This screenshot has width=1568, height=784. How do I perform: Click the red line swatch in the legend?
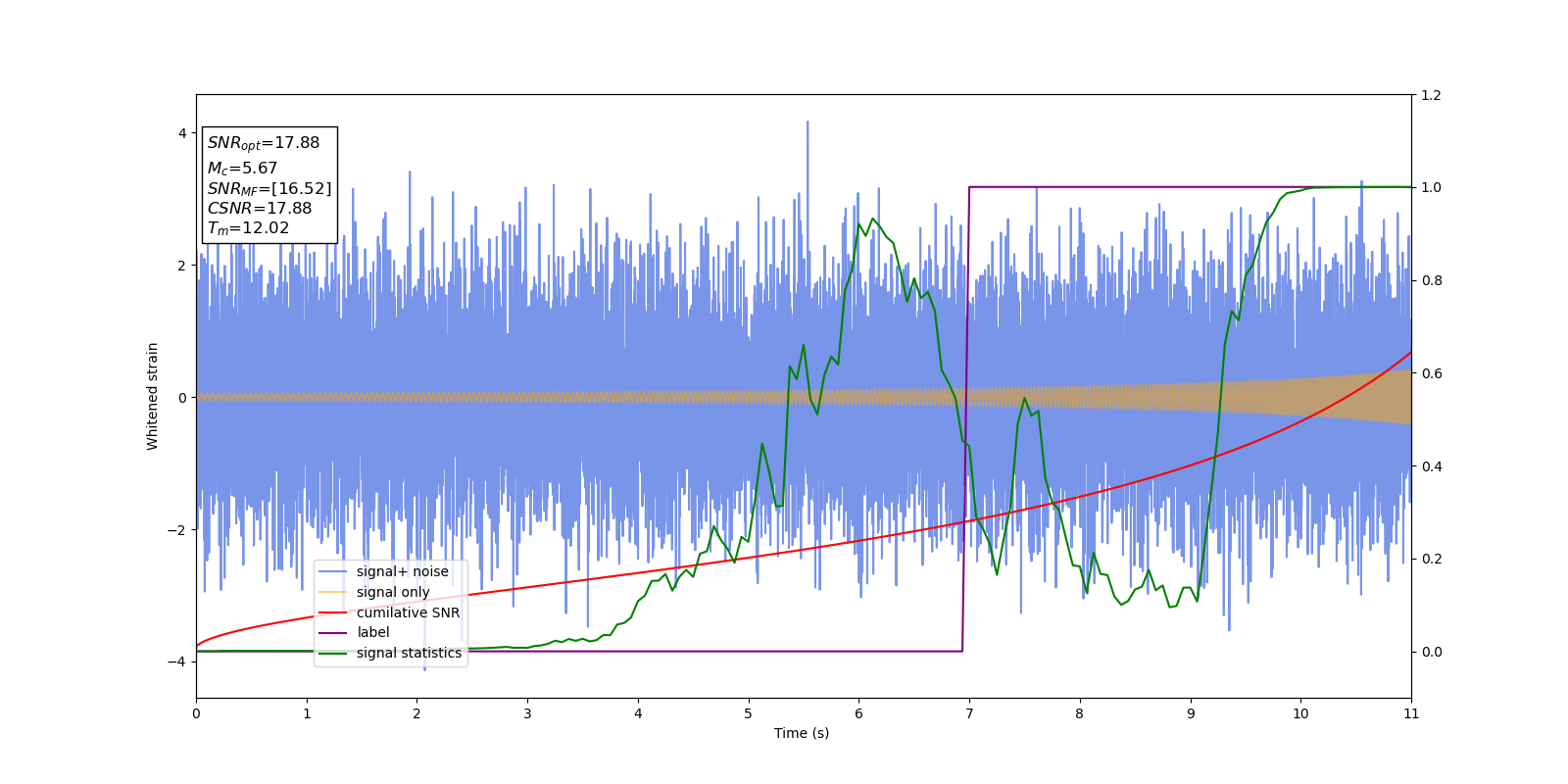(333, 612)
